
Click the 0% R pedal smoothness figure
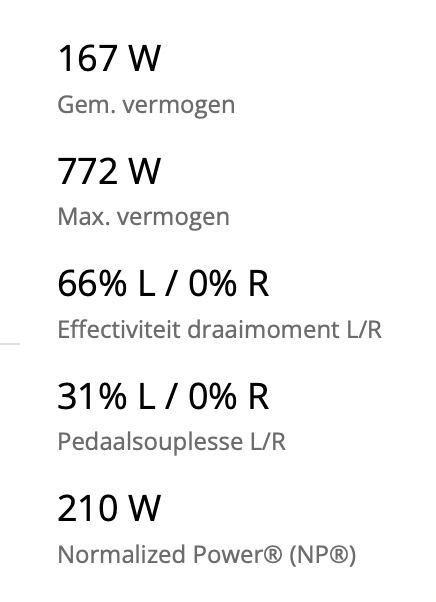pos(229,396)
